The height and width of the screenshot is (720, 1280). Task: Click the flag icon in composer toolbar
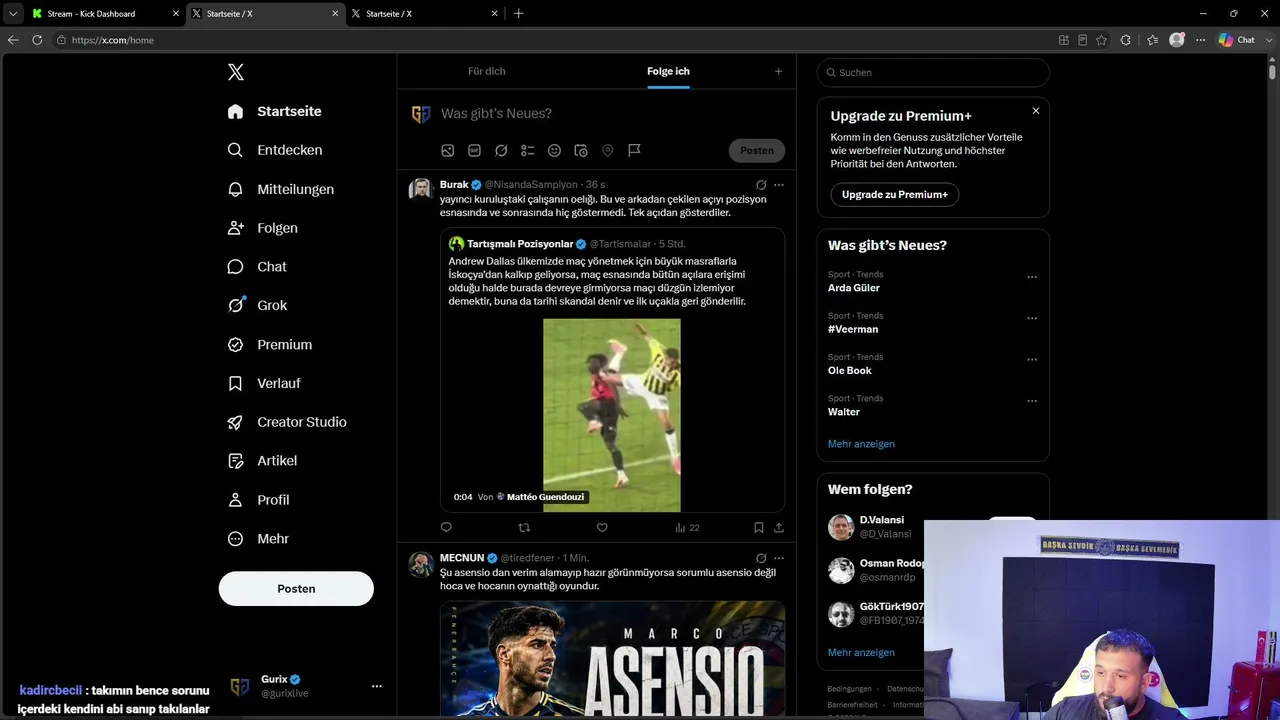(634, 150)
